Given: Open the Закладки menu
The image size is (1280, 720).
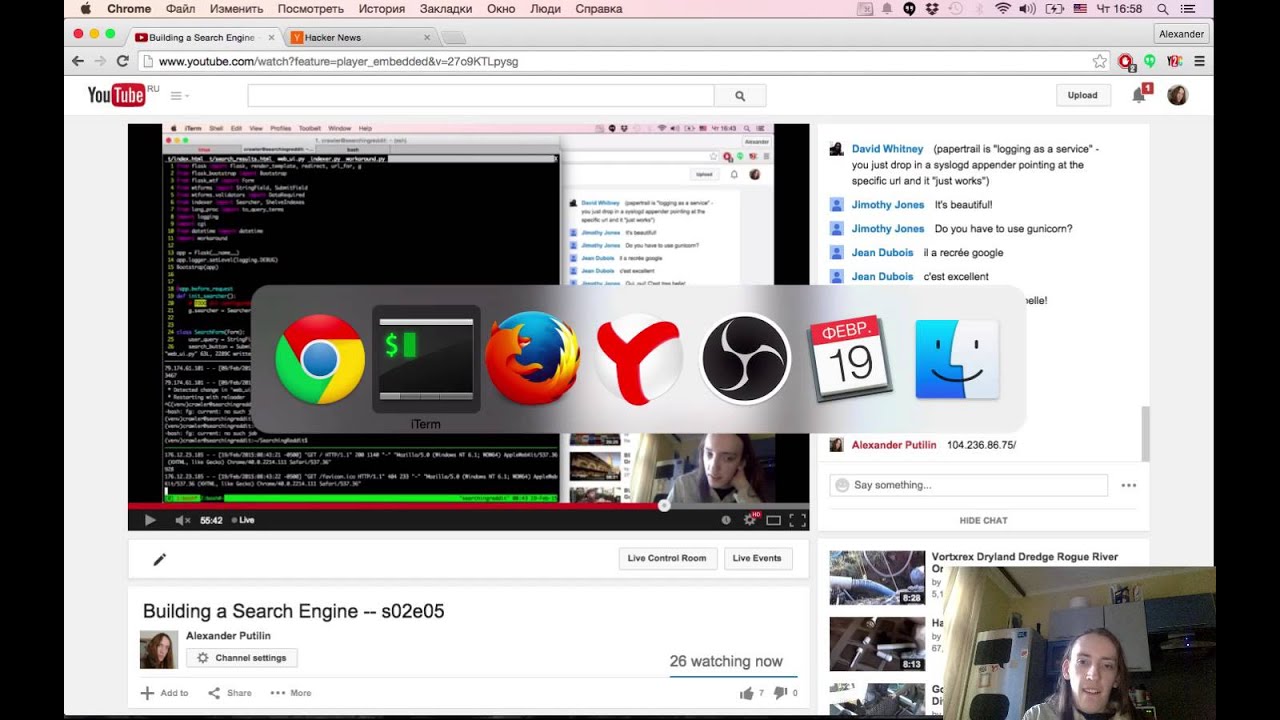Looking at the screenshot, I should coord(445,9).
